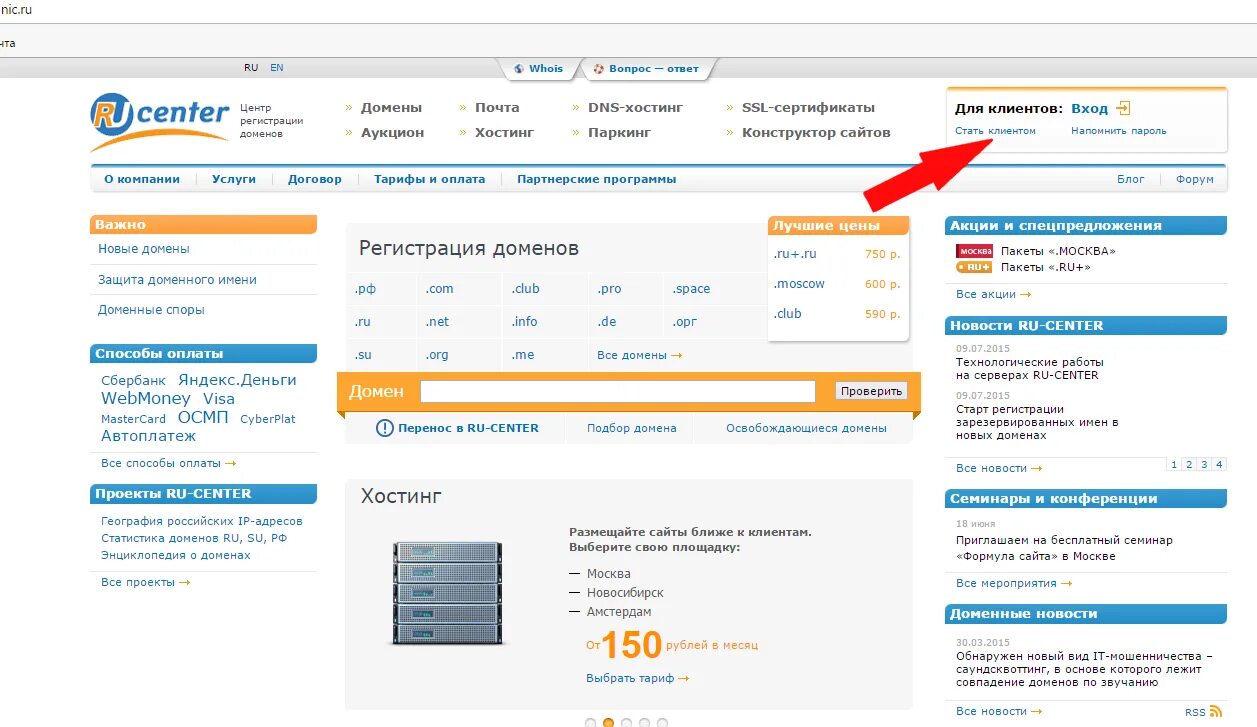Click the highlighted second carousel dot
Viewport: 1257px width, 727px height.
tap(608, 722)
